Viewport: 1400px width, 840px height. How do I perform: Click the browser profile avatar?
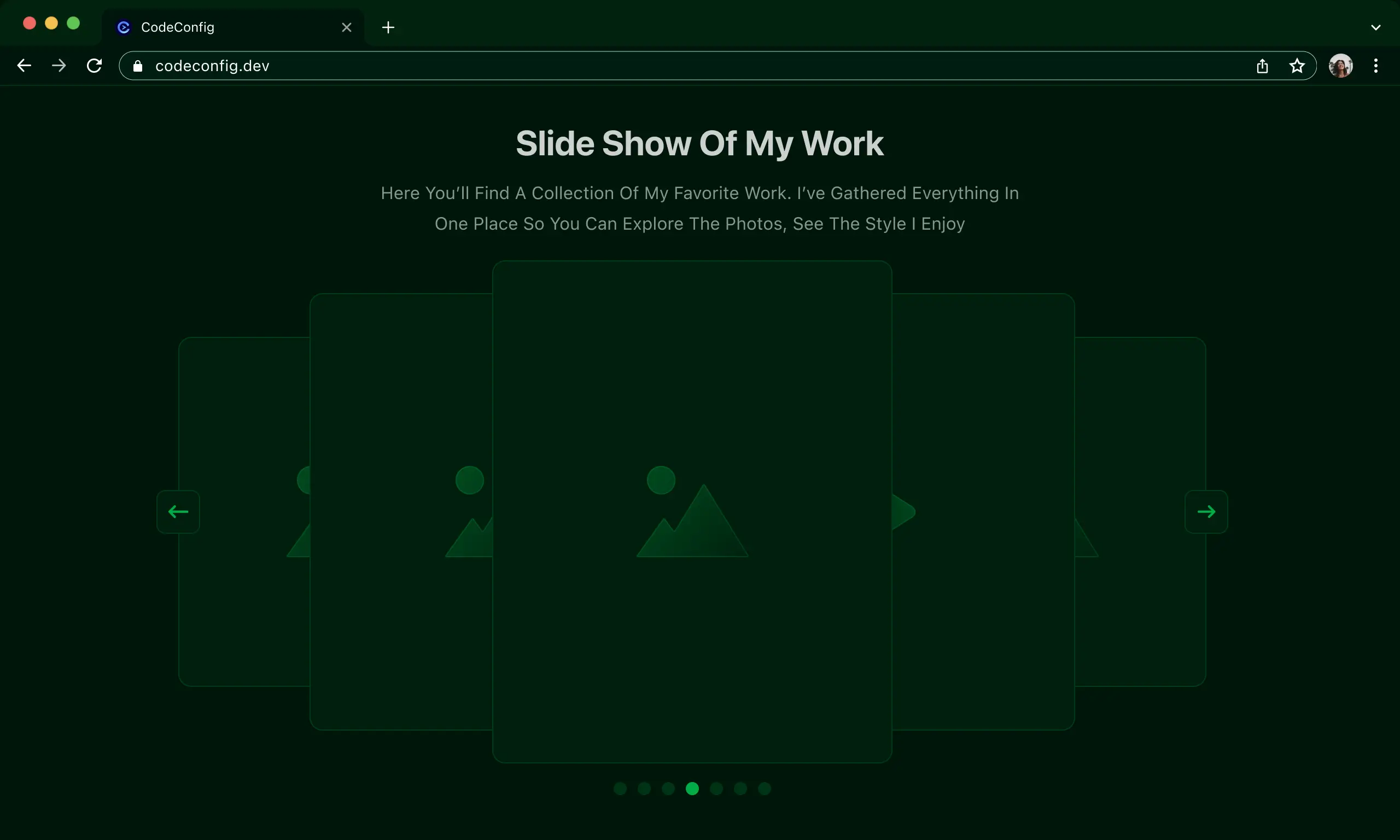(x=1341, y=66)
